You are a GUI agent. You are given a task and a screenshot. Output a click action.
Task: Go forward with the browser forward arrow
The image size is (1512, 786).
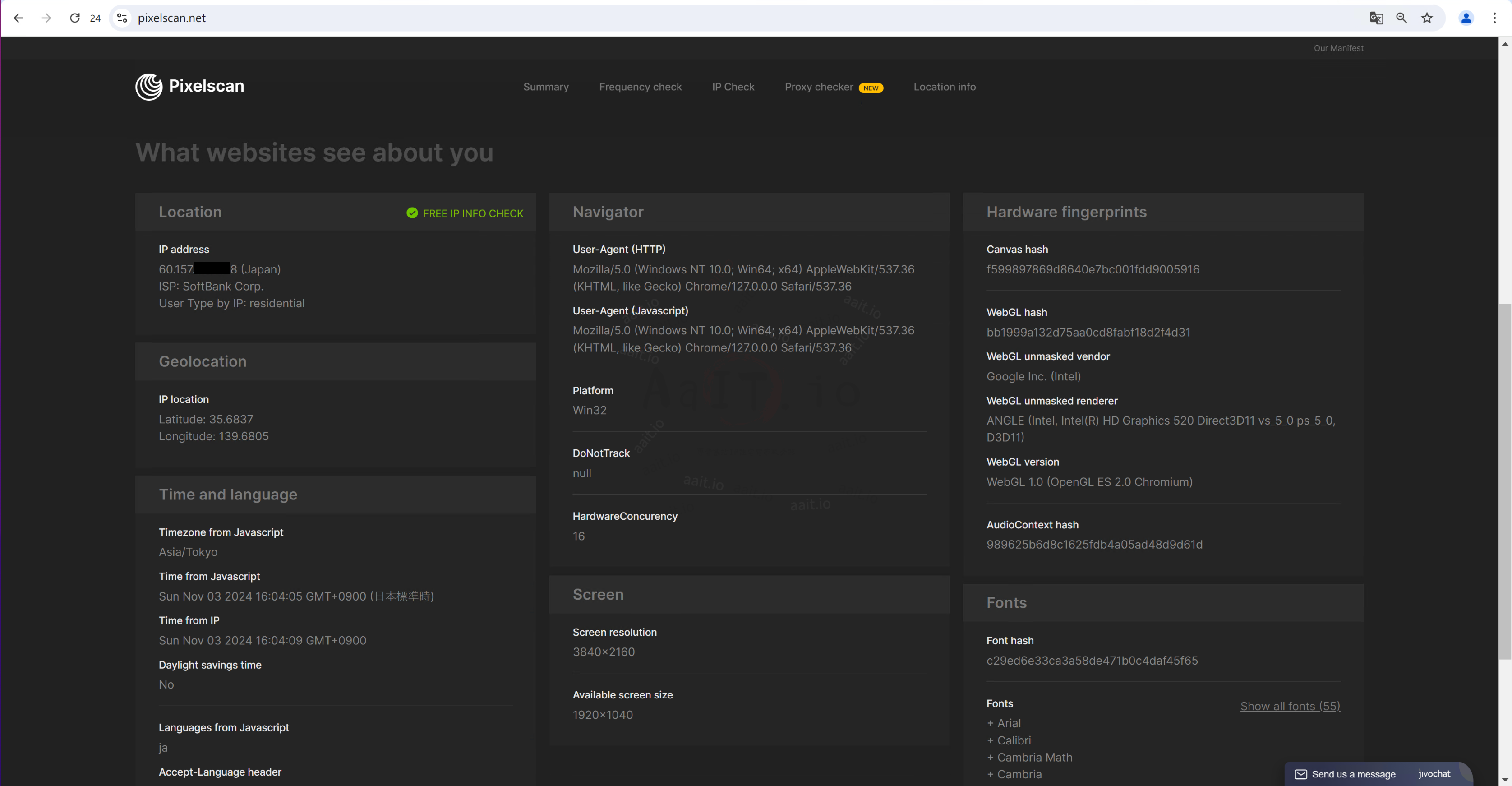click(x=46, y=18)
